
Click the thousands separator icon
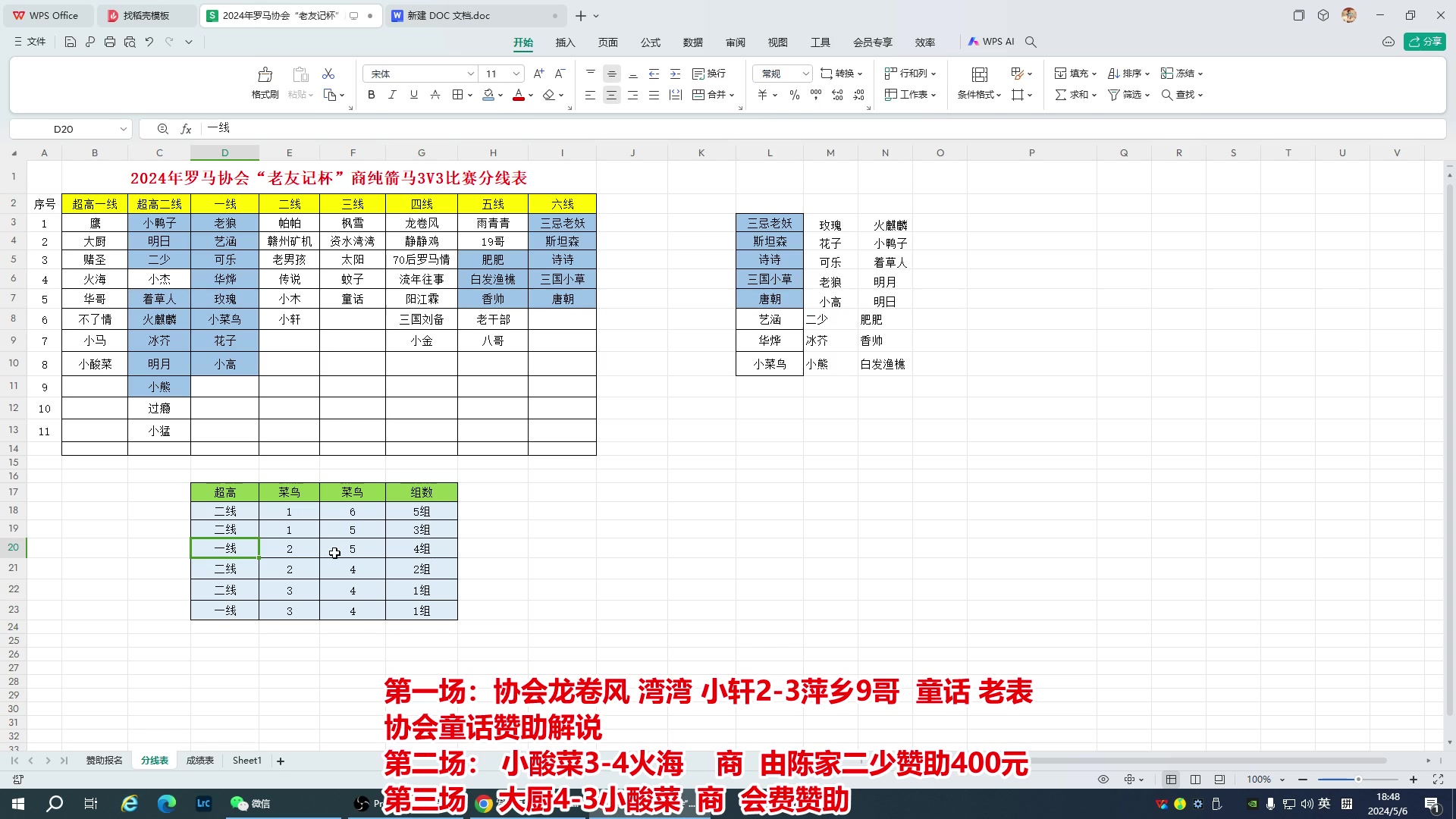click(x=815, y=95)
